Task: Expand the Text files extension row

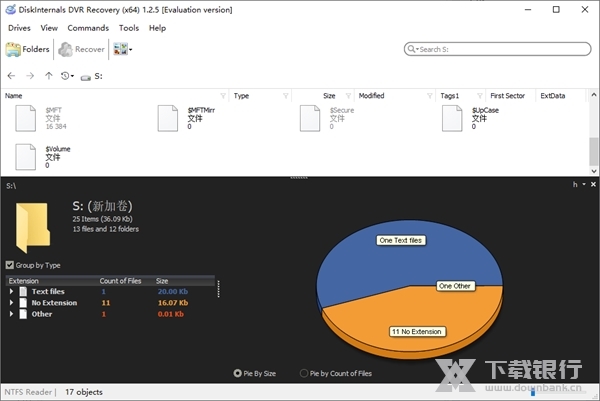Action: click(12, 292)
